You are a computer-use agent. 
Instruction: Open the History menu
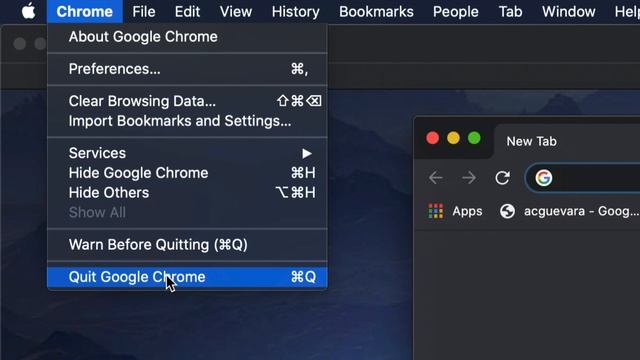(296, 11)
